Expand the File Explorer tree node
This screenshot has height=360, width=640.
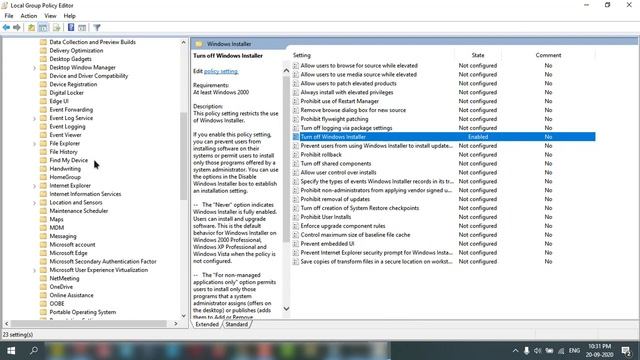click(x=34, y=144)
